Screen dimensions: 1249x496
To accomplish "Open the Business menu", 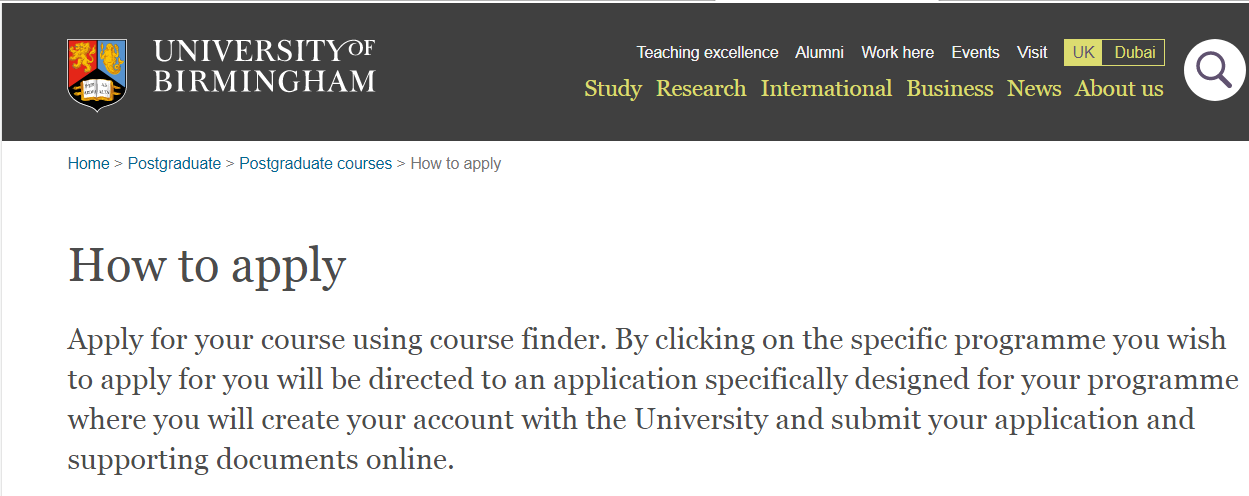I will coord(950,89).
